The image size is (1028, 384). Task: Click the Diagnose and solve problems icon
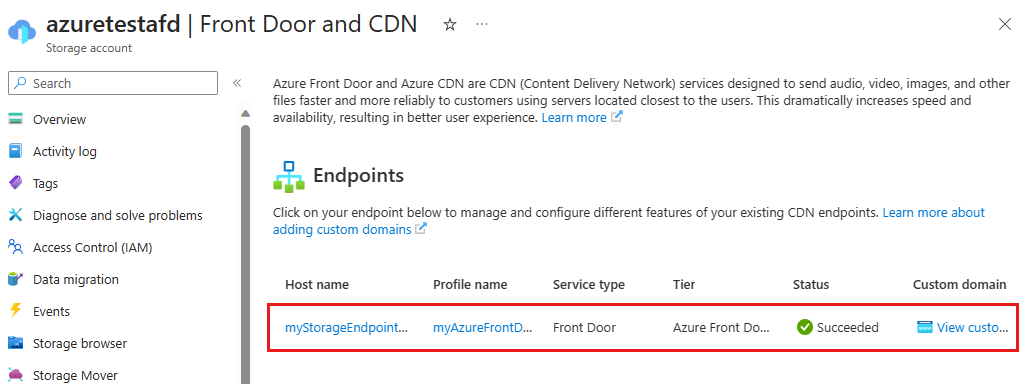coord(15,215)
